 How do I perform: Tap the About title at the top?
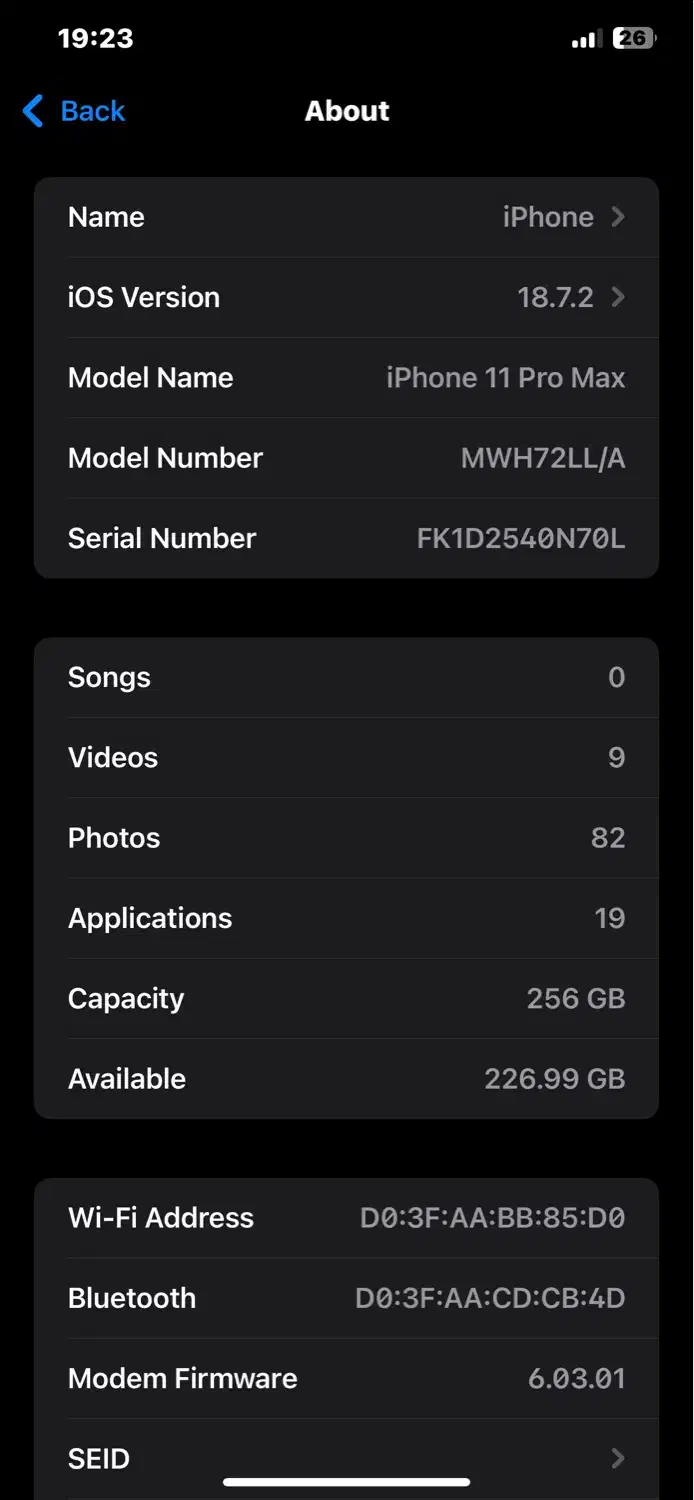347,111
